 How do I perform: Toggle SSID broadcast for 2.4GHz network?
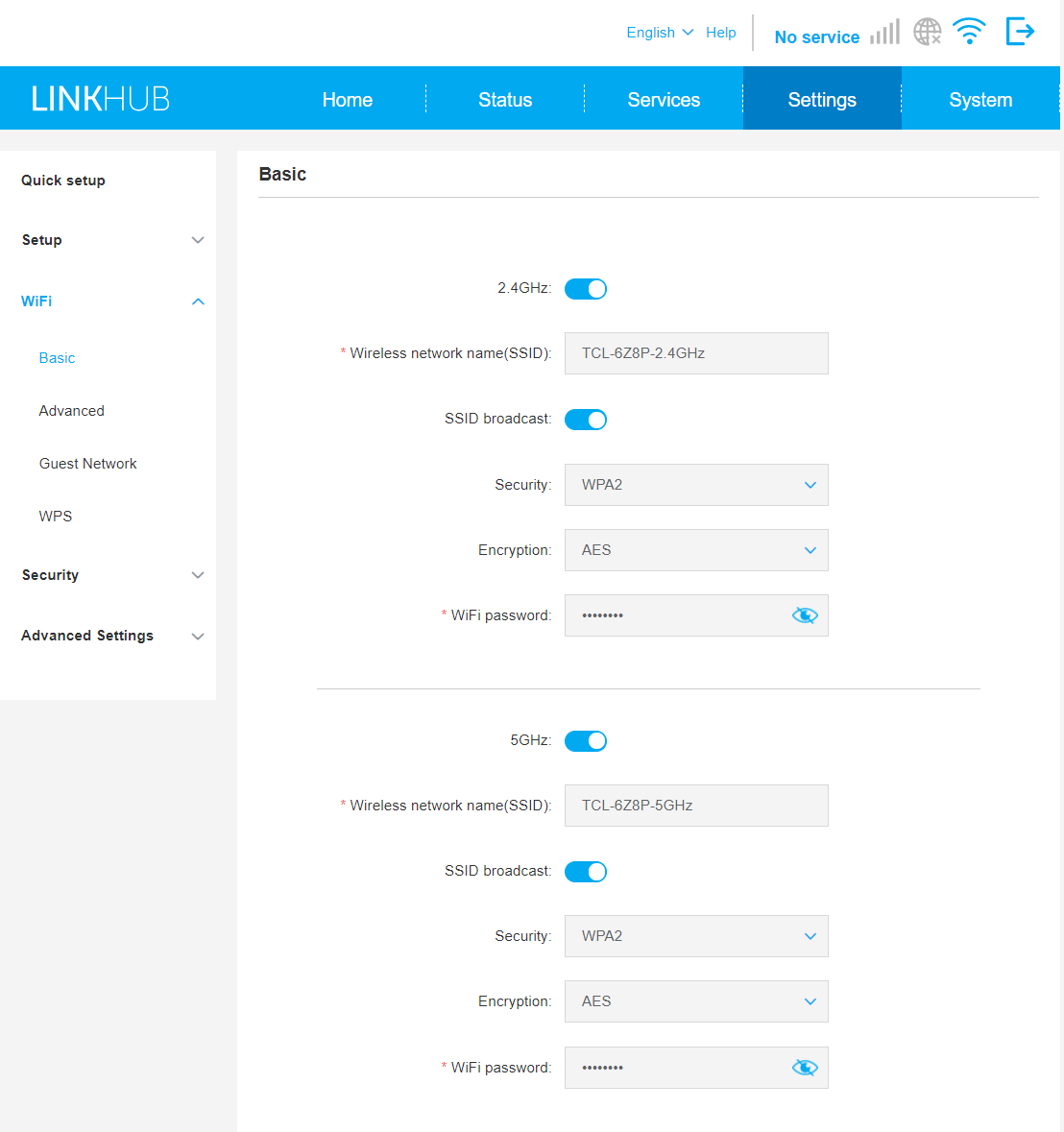coord(586,420)
